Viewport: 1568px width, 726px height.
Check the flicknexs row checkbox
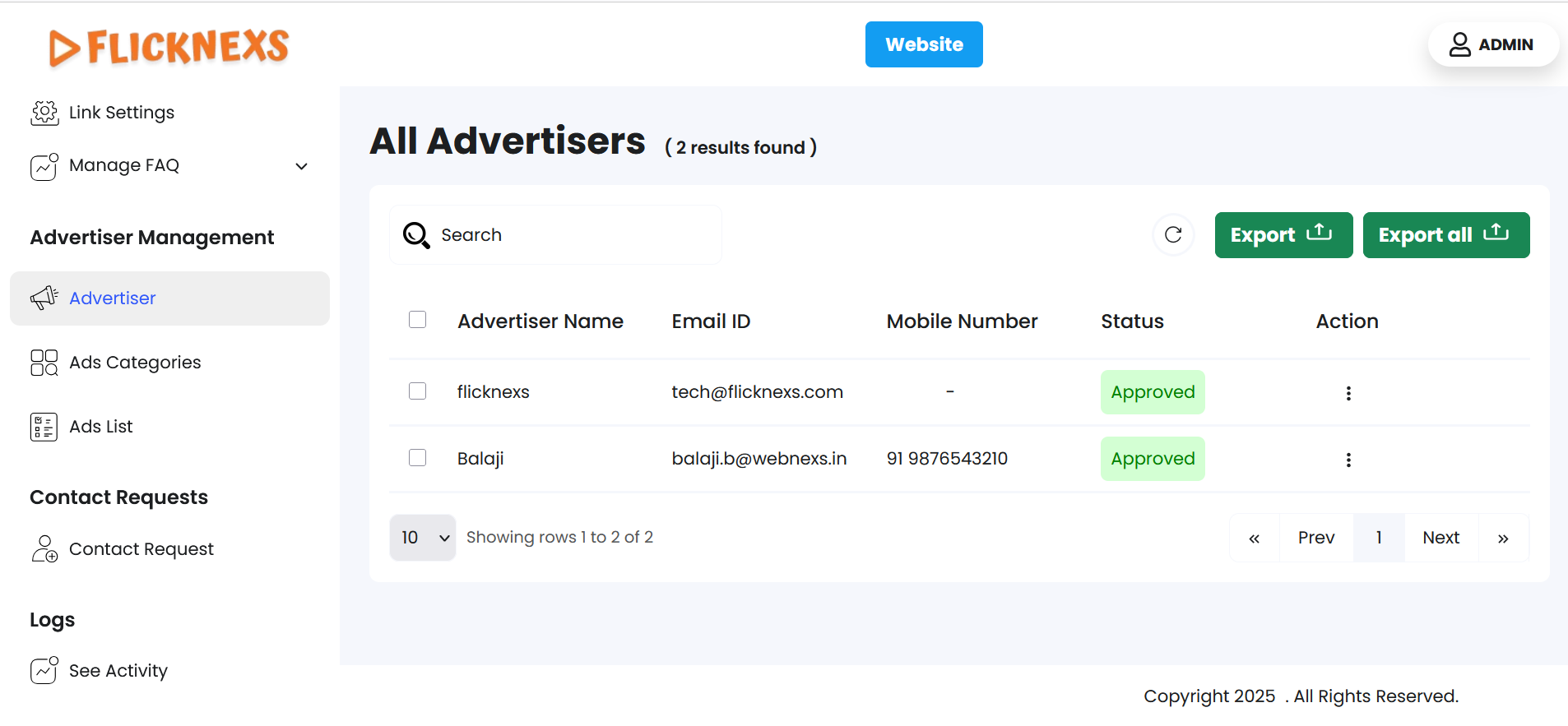click(418, 391)
